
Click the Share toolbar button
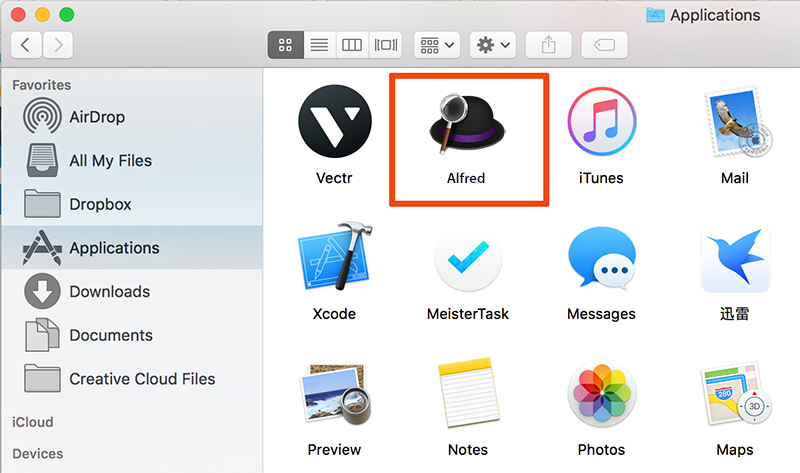548,45
